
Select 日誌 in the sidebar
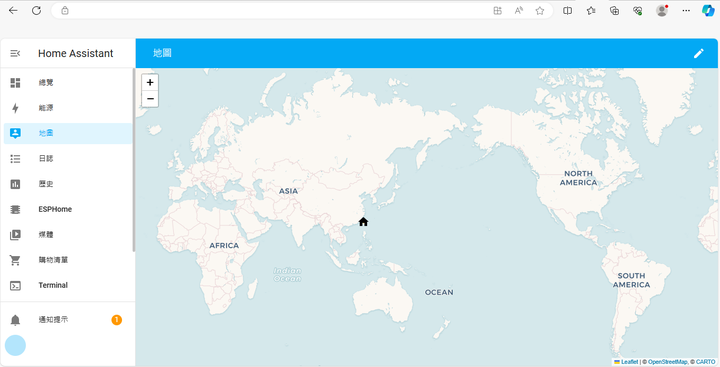pos(46,158)
